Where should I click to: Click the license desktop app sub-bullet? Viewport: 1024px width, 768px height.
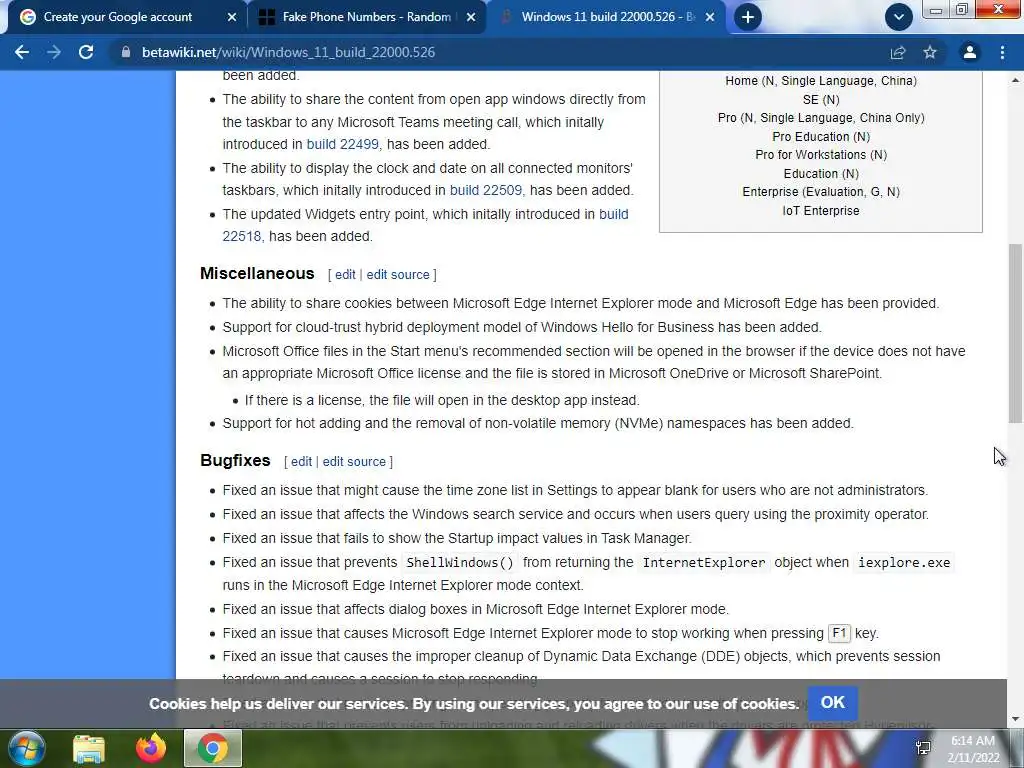(x=442, y=400)
